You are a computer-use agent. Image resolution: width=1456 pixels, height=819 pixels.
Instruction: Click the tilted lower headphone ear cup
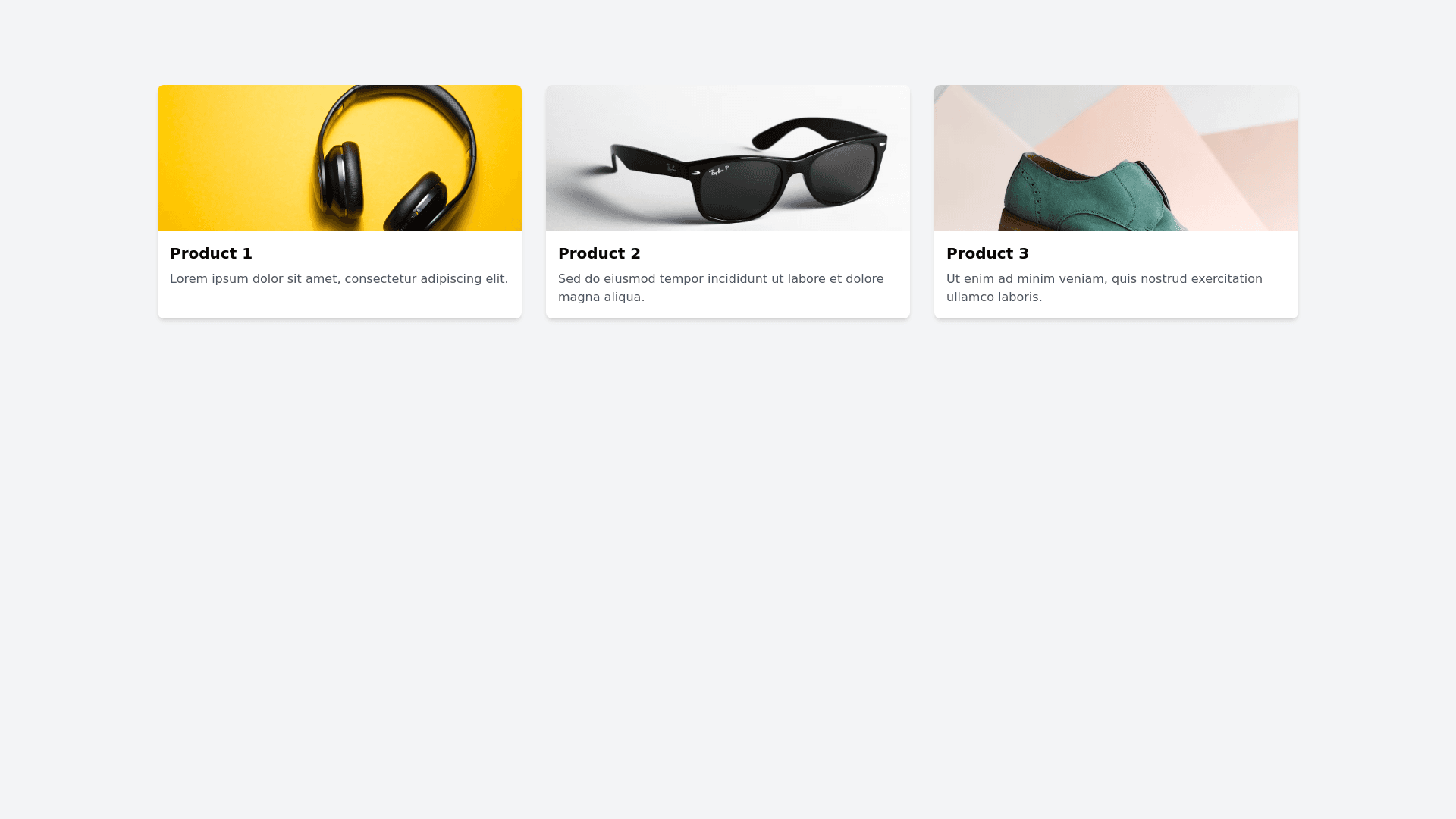(417, 203)
